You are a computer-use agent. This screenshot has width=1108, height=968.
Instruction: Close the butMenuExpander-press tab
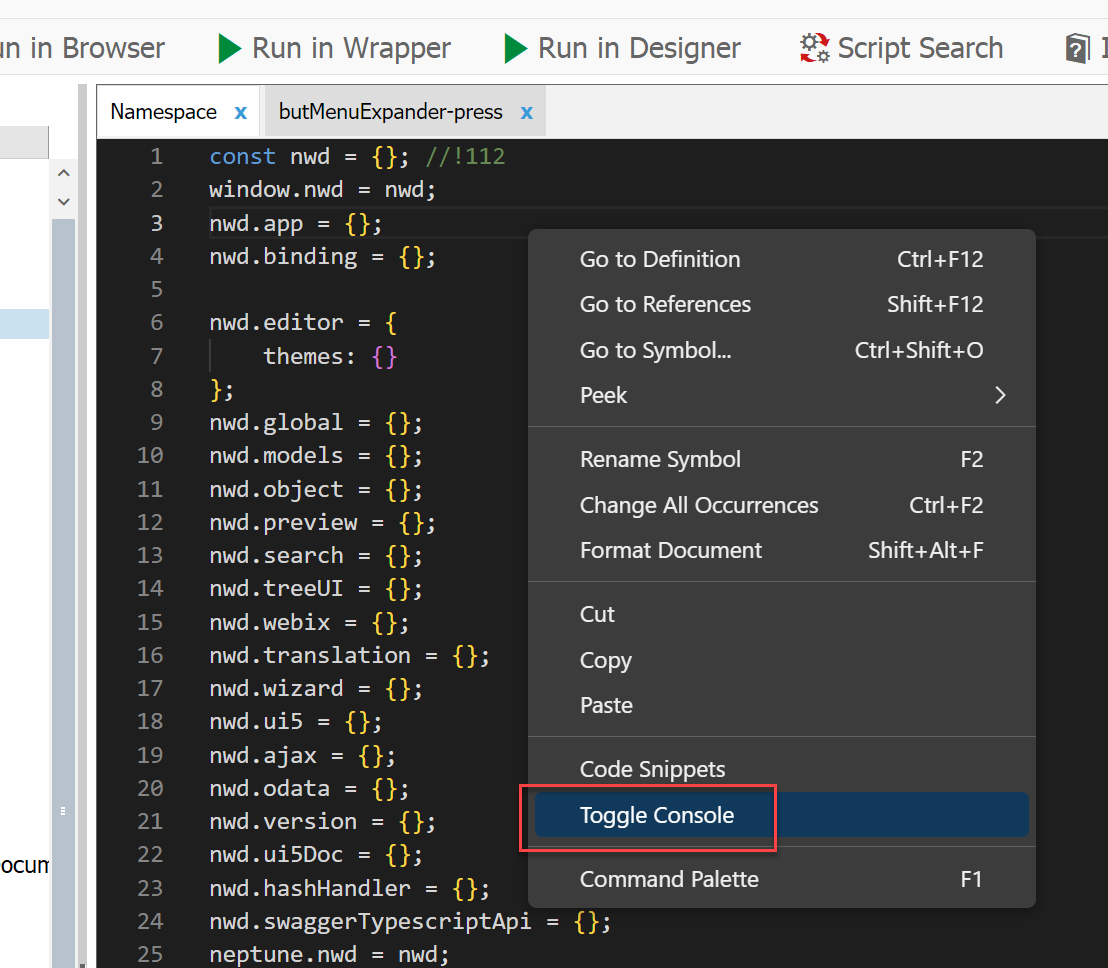(x=526, y=112)
